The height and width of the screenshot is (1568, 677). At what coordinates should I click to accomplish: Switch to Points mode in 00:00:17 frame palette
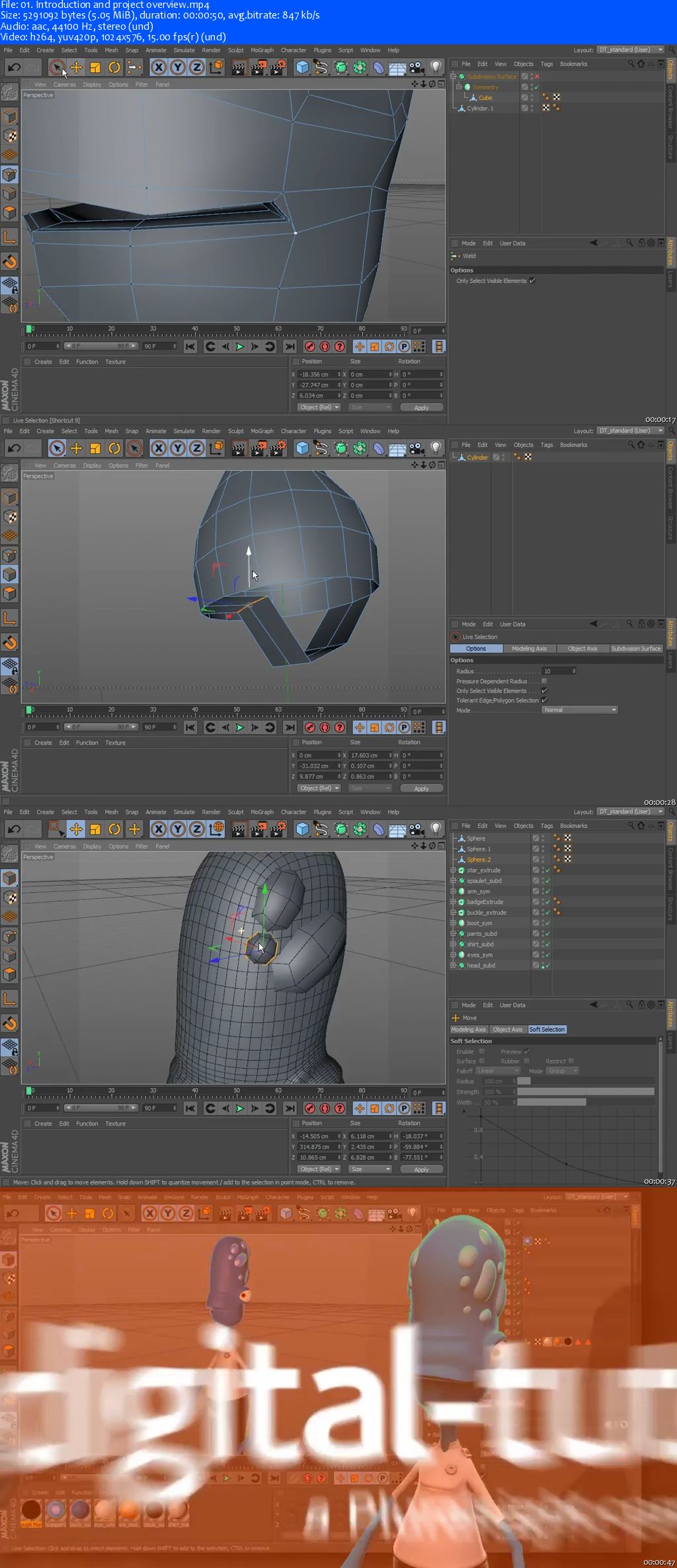coord(9,175)
